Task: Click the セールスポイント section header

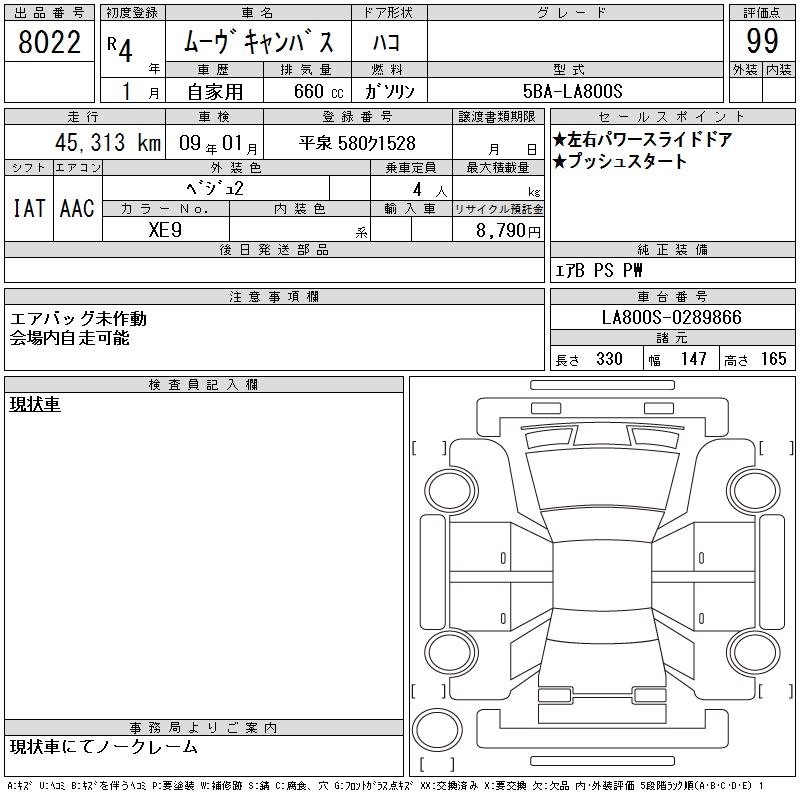Action: (672, 116)
